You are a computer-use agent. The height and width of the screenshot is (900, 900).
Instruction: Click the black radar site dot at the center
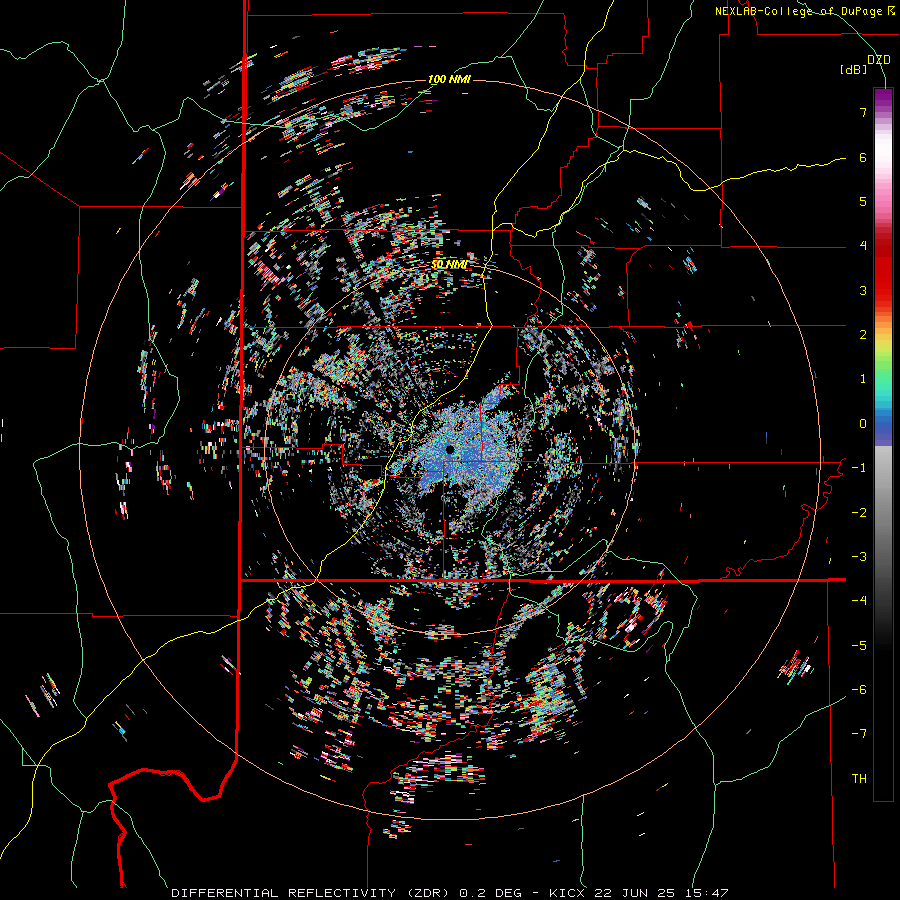450,449
